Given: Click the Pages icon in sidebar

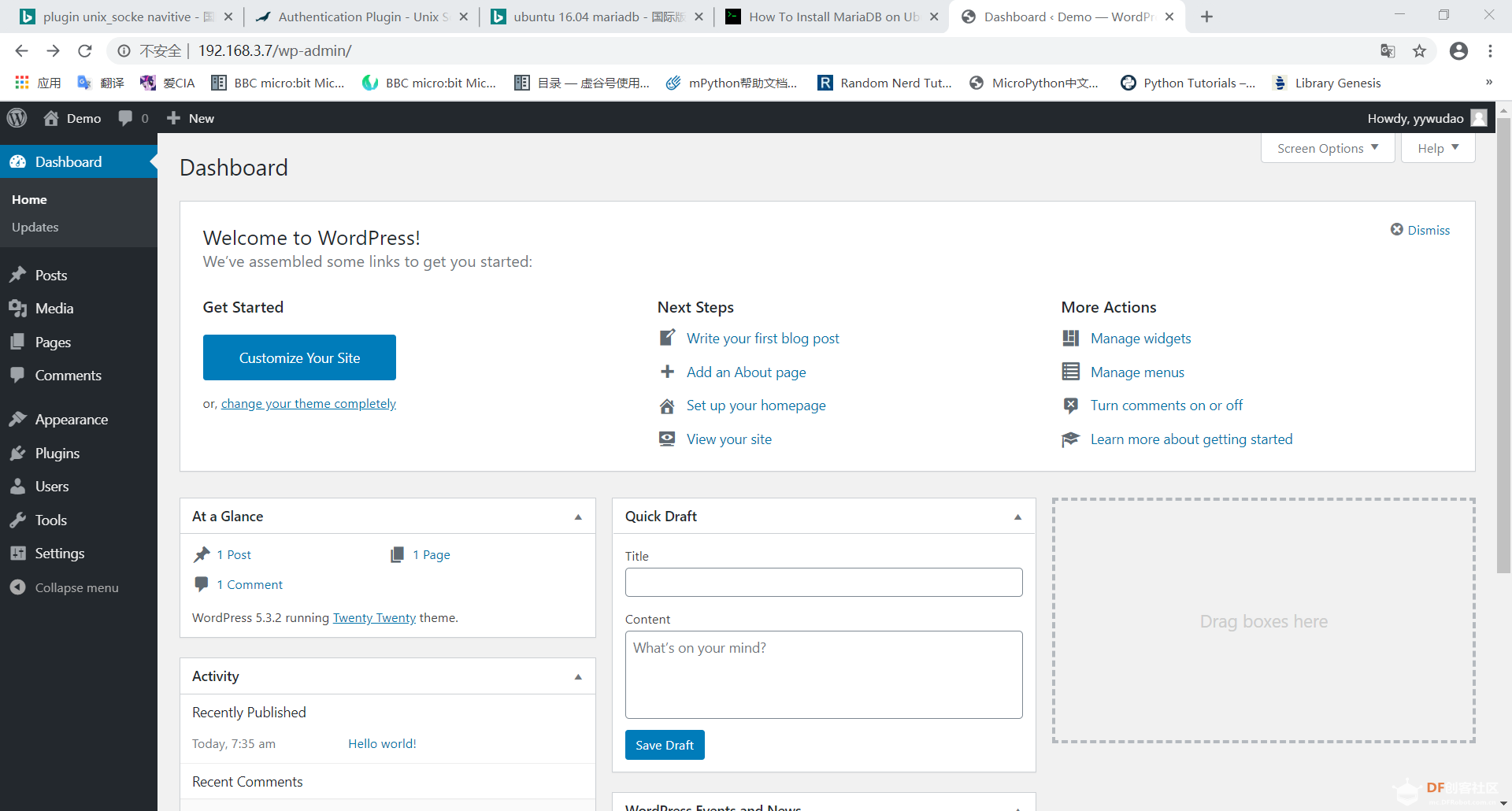Looking at the screenshot, I should [x=18, y=342].
